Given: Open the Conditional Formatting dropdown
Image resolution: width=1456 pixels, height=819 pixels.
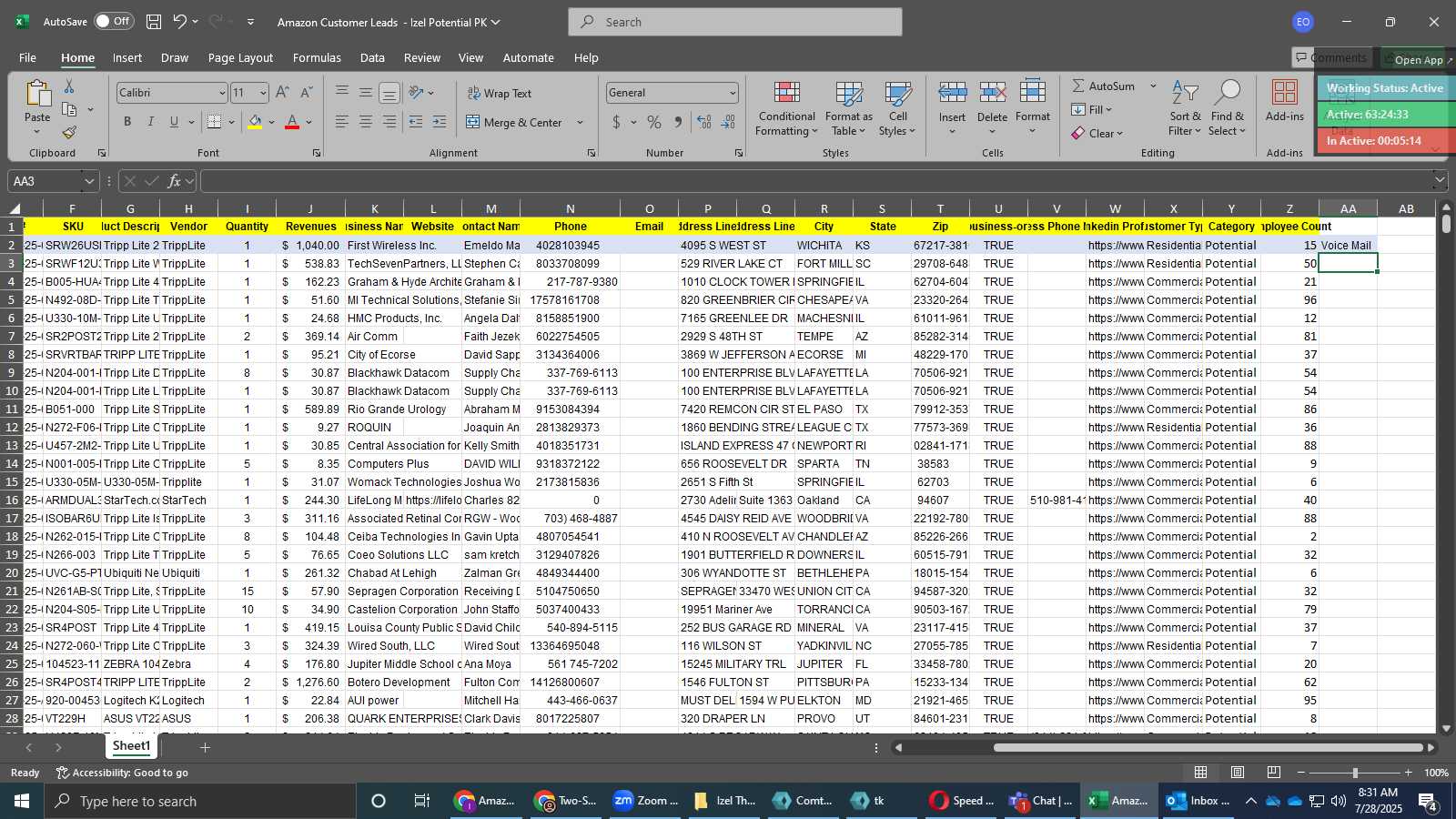Looking at the screenshot, I should point(787,109).
